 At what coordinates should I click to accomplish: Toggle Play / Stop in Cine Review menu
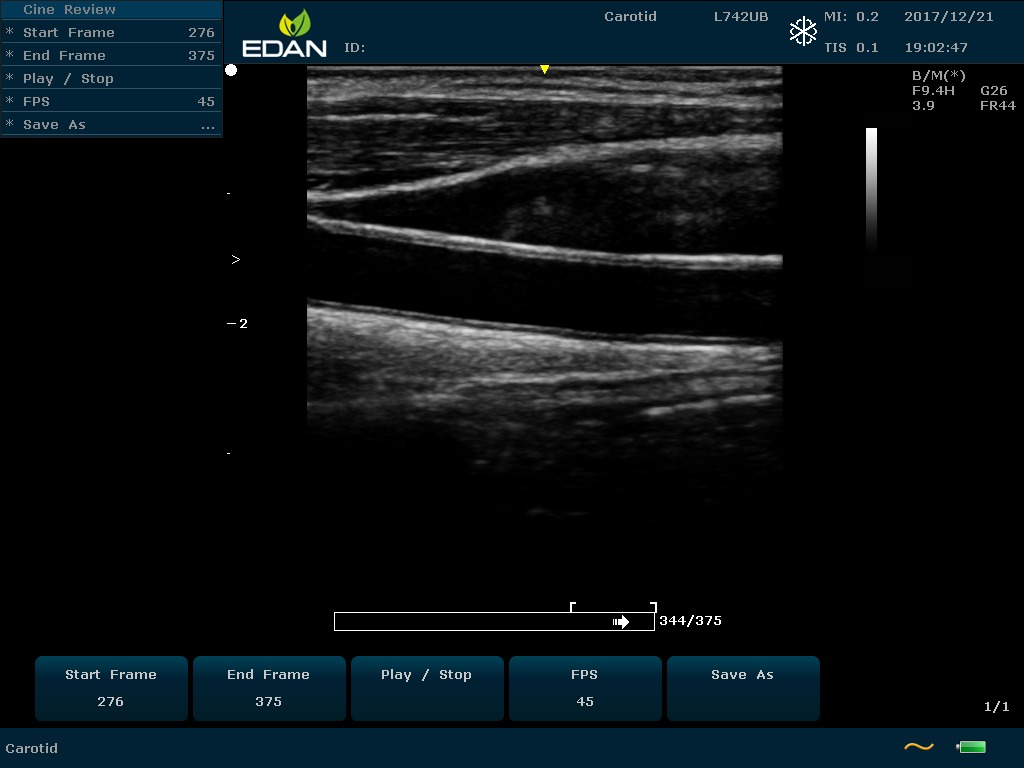click(x=68, y=78)
